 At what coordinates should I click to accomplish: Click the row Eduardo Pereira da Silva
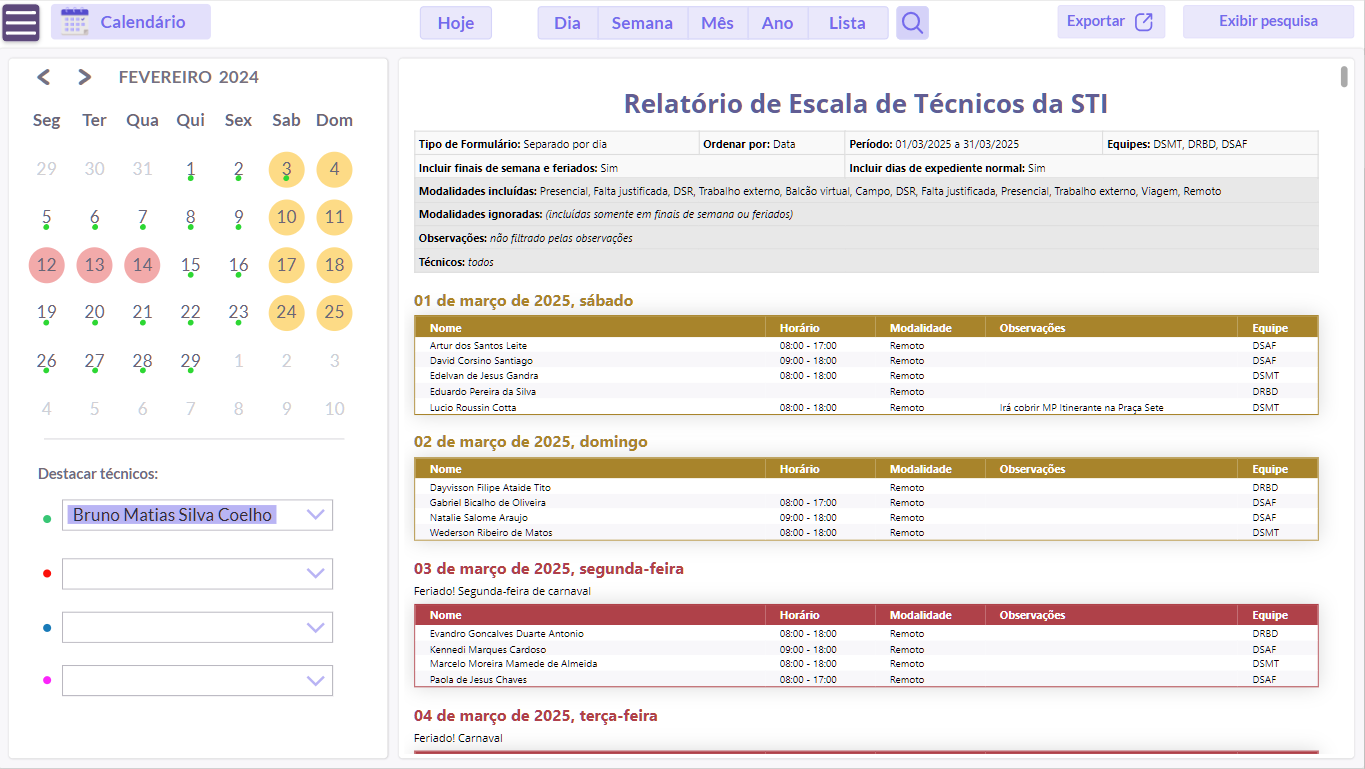click(x=866, y=391)
